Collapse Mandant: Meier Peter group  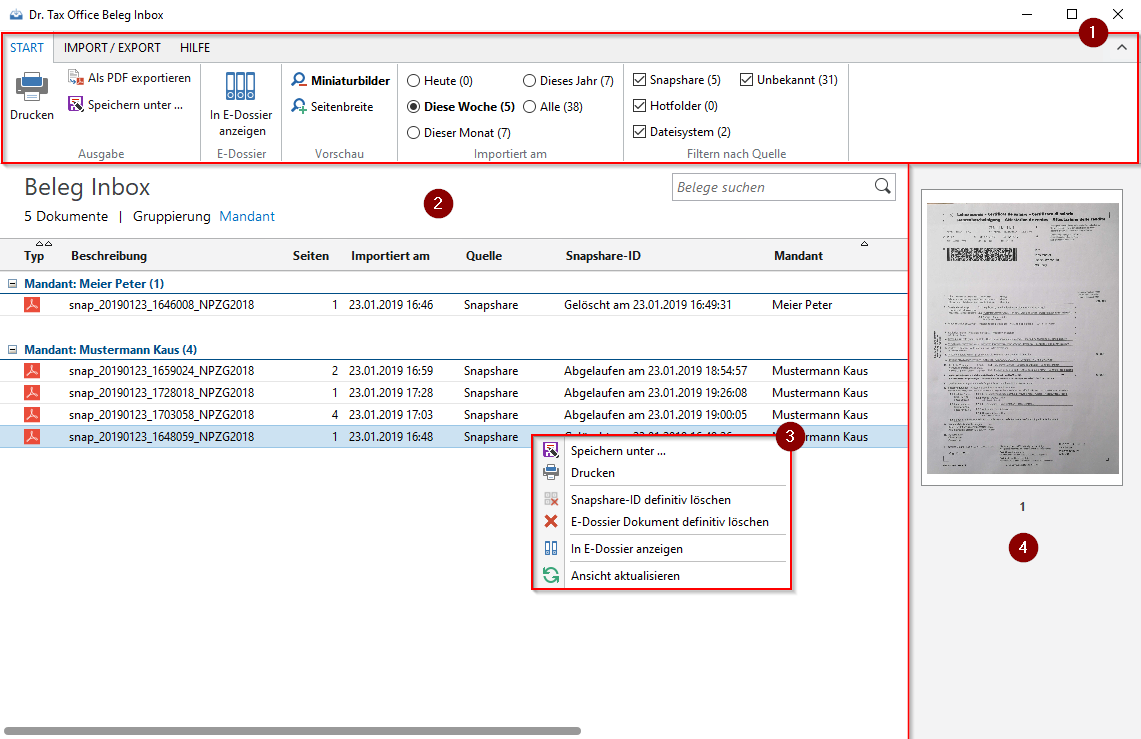[x=12, y=284]
